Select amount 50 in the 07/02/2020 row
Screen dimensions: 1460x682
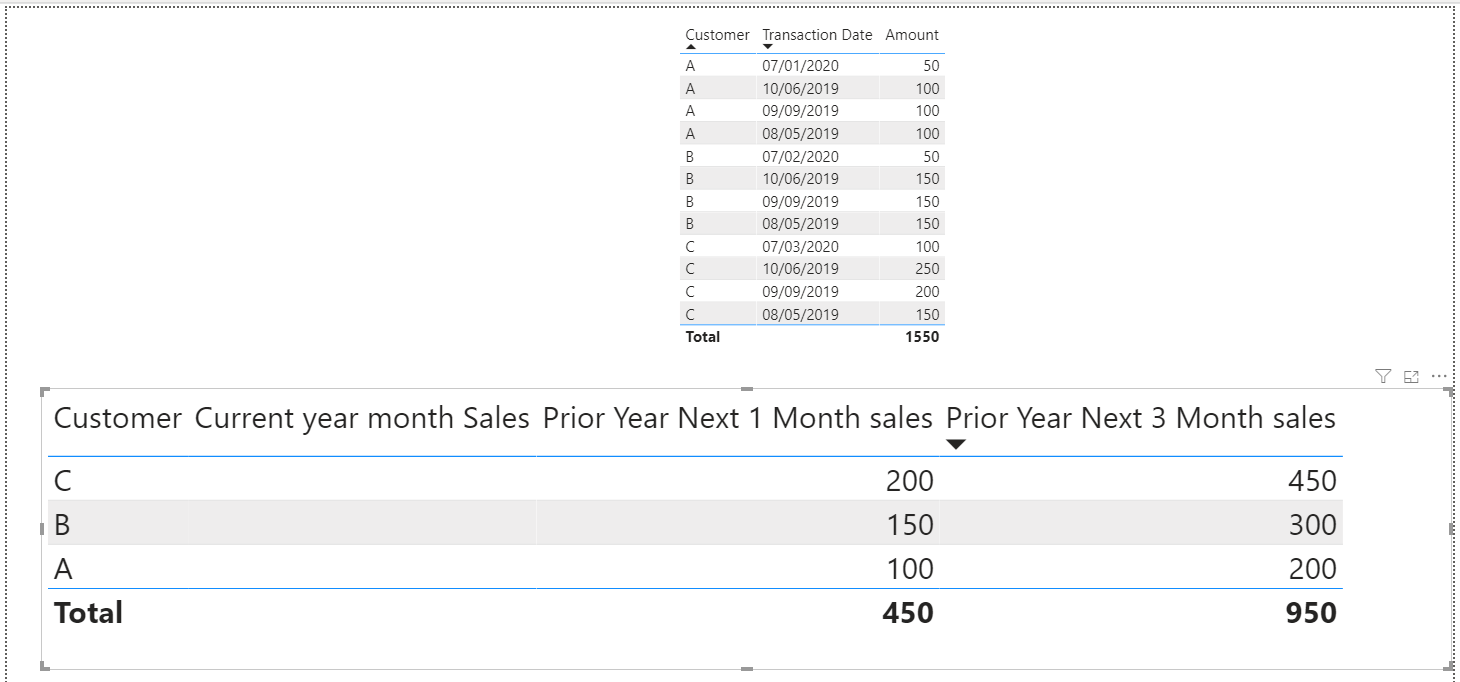931,156
